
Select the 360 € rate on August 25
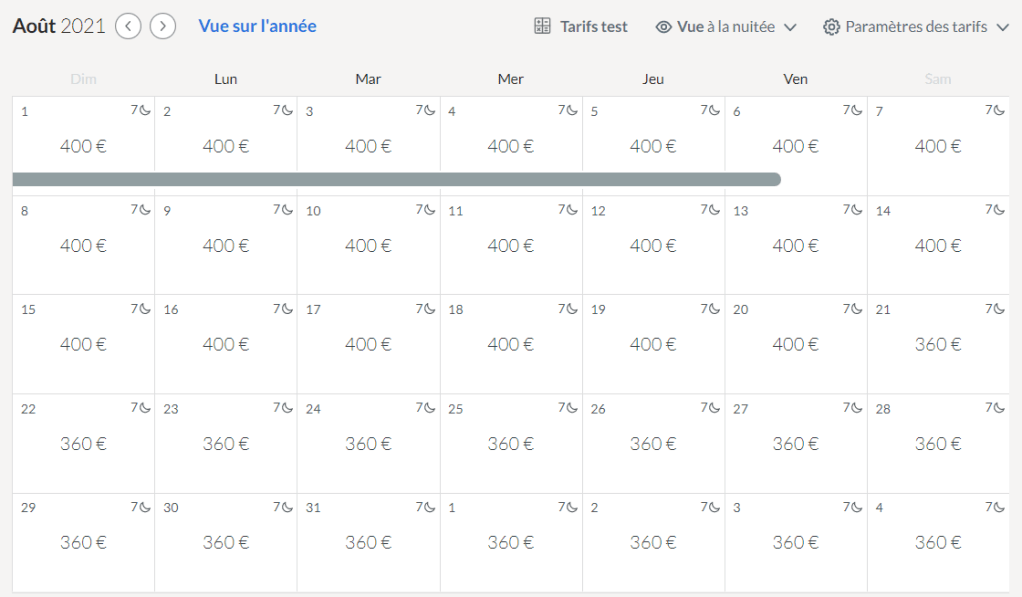510,443
